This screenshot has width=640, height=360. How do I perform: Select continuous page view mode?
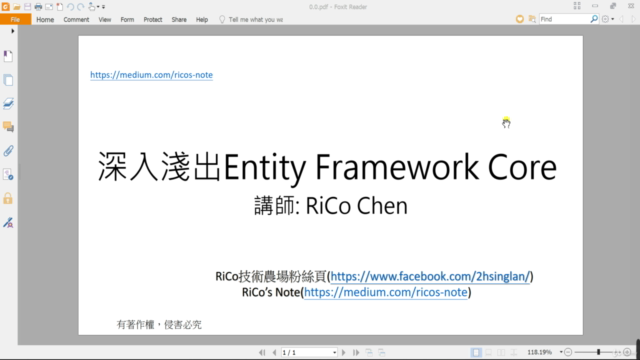(489, 352)
